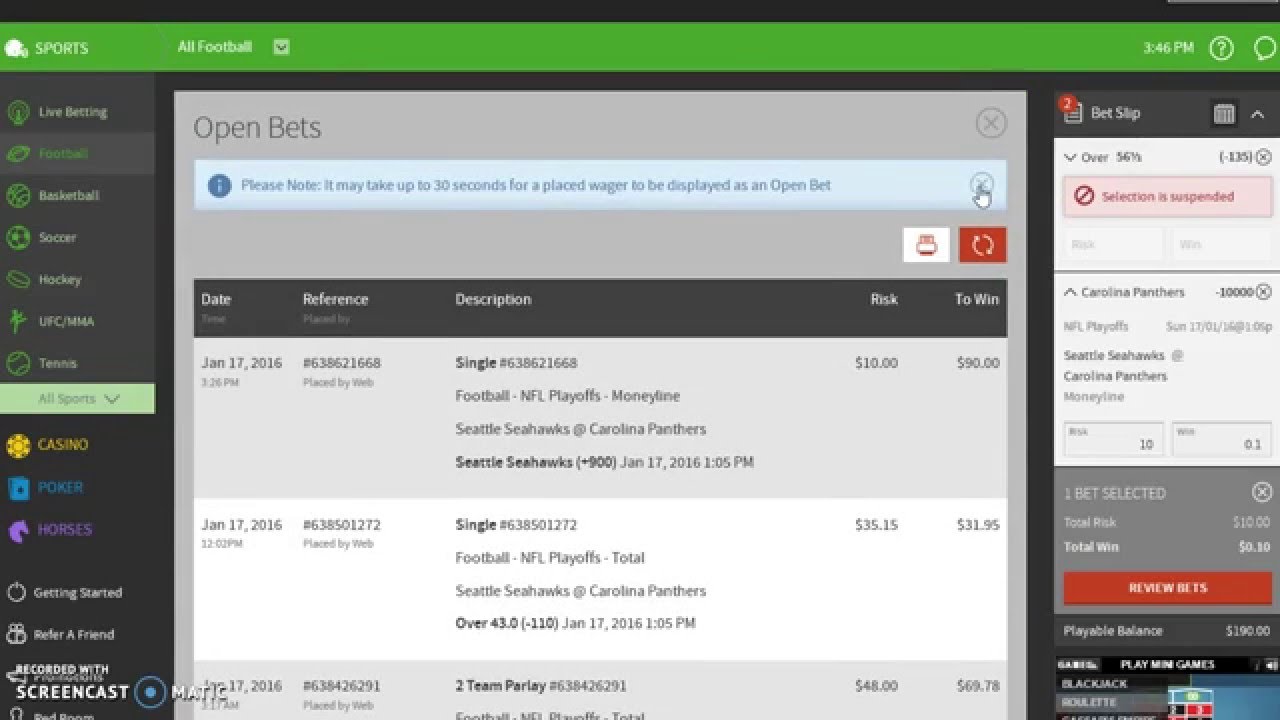The image size is (1280, 720).
Task: Close the Open Bets dialog
Action: pyautogui.click(x=991, y=123)
